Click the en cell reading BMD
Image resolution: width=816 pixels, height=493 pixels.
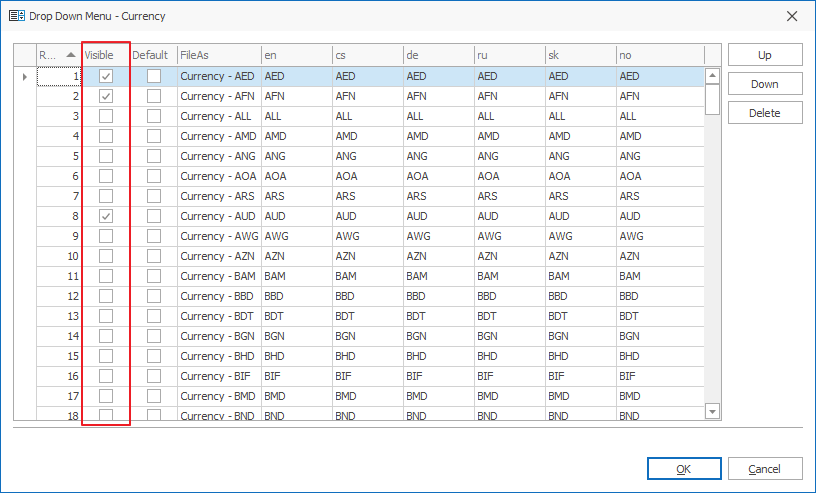coord(297,396)
